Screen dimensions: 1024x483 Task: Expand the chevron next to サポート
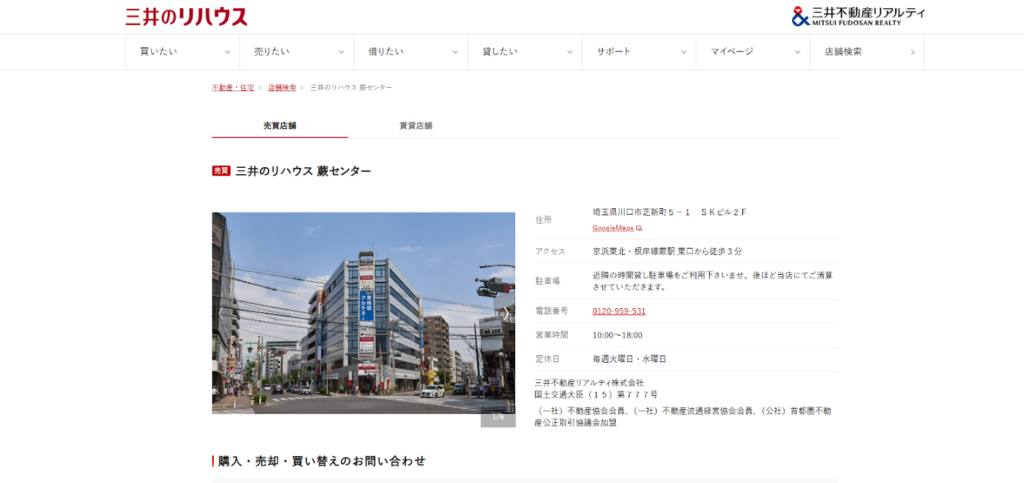point(683,52)
